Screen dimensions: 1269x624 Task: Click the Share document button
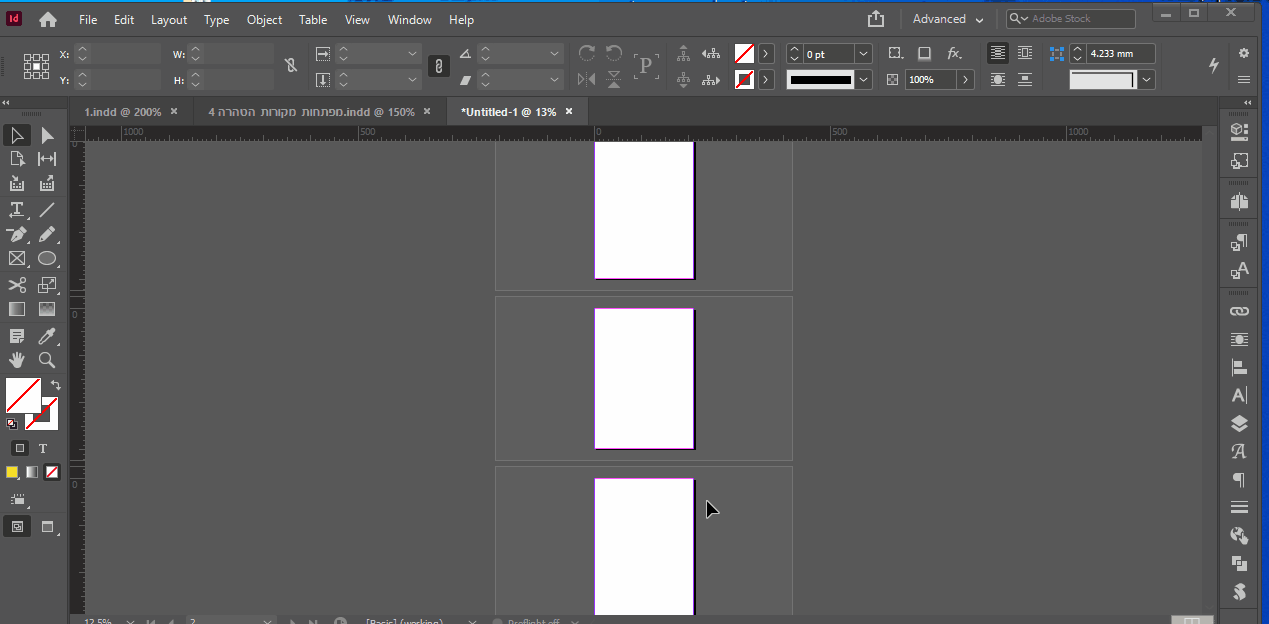pos(876,19)
